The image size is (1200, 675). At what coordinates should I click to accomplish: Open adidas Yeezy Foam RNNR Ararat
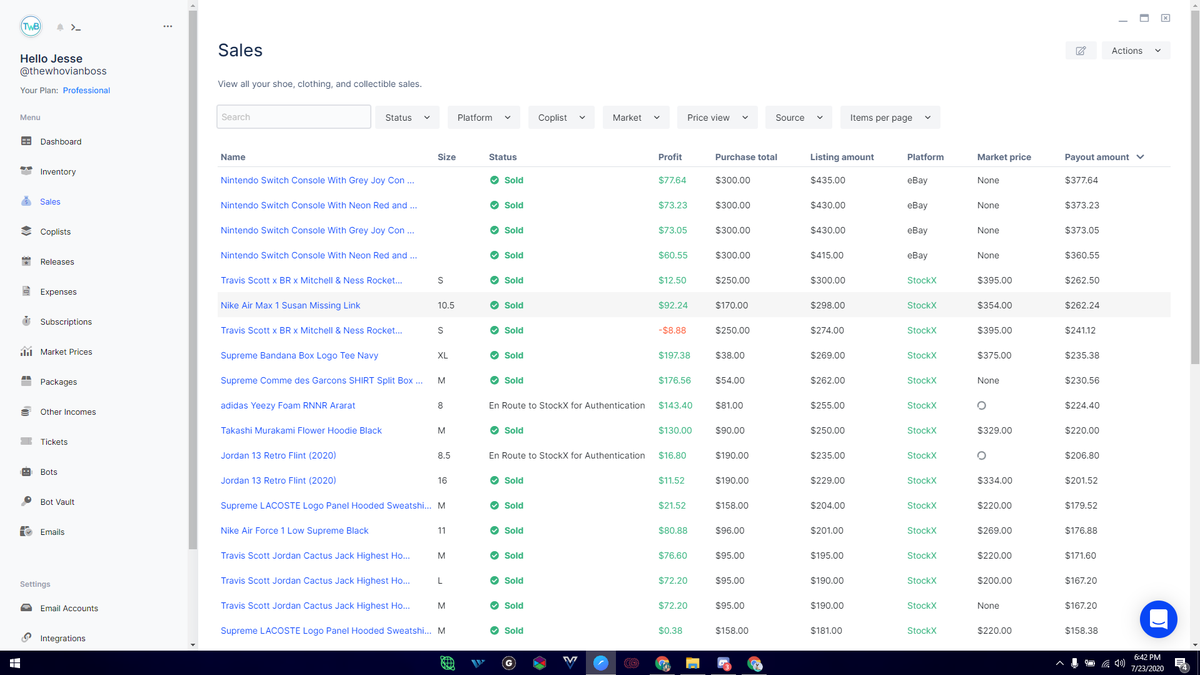coord(288,405)
